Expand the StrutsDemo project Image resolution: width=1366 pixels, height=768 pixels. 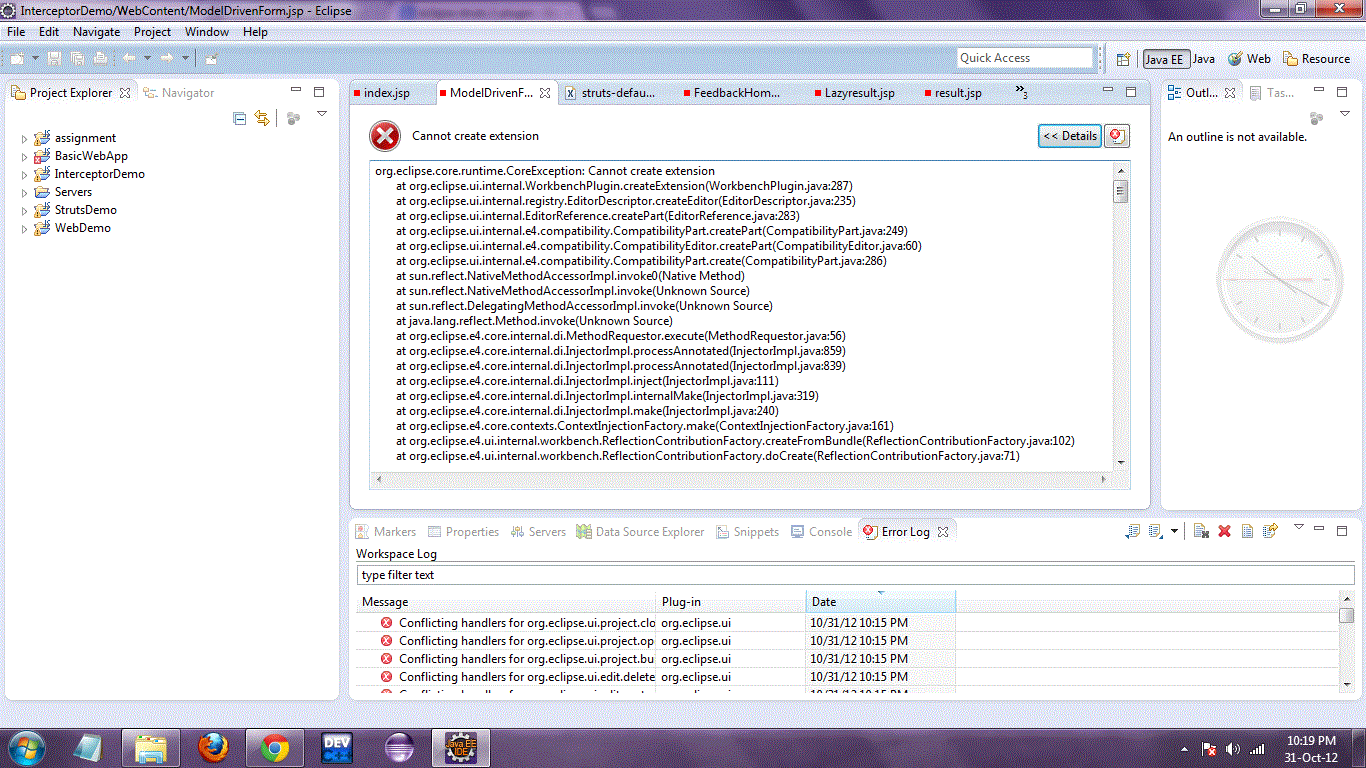(25, 210)
